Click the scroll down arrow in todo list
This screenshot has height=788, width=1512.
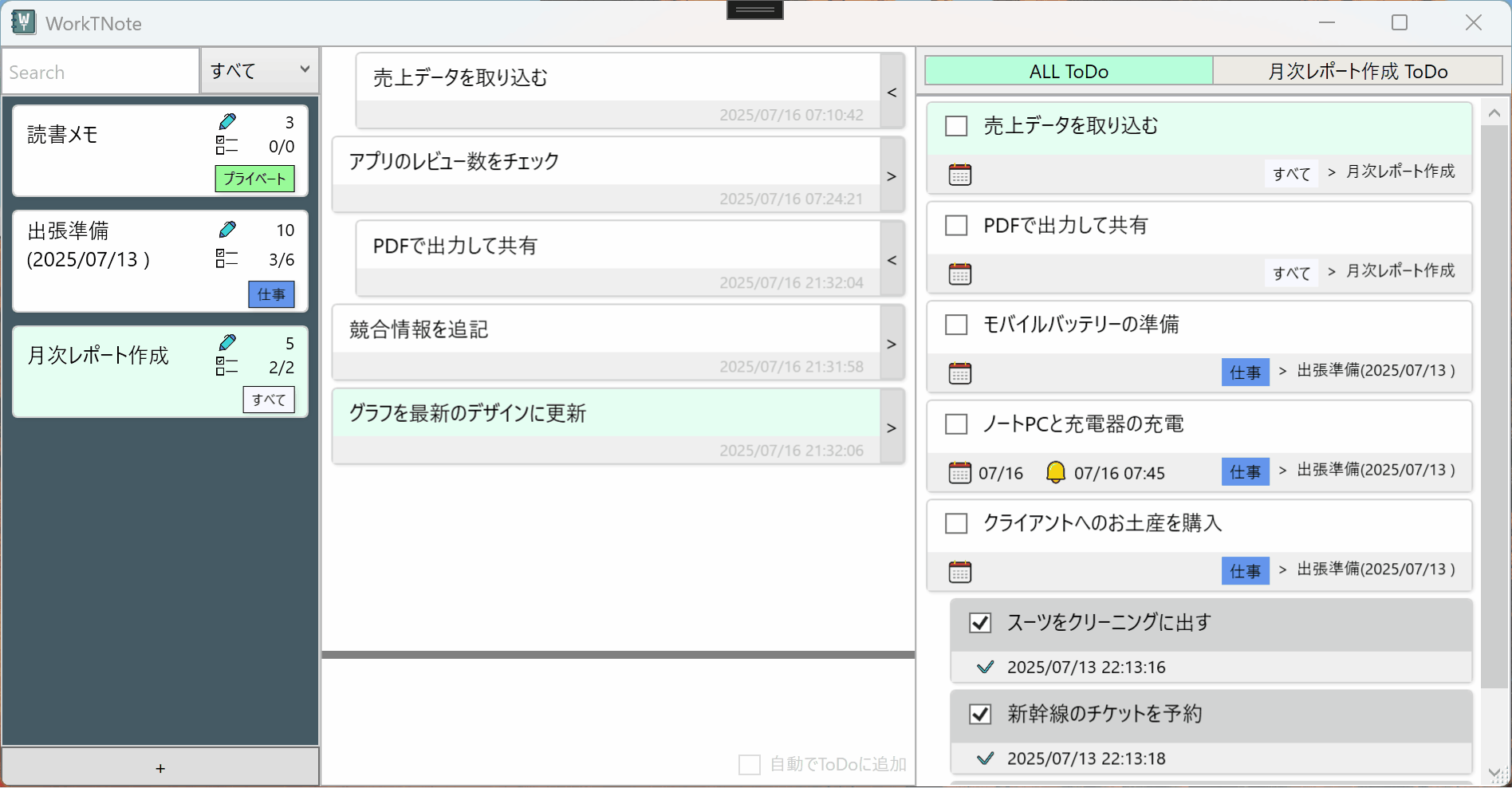point(1494,773)
